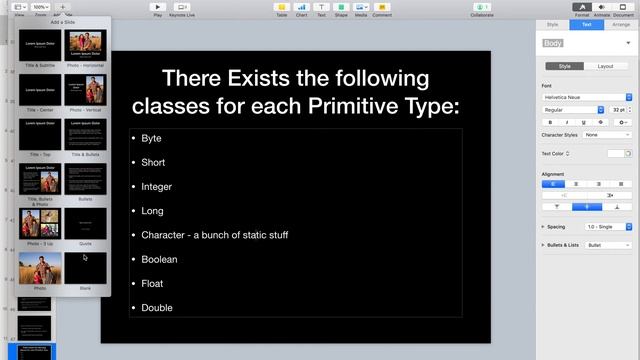
Task: Increase text indent level
Action: 610,196
